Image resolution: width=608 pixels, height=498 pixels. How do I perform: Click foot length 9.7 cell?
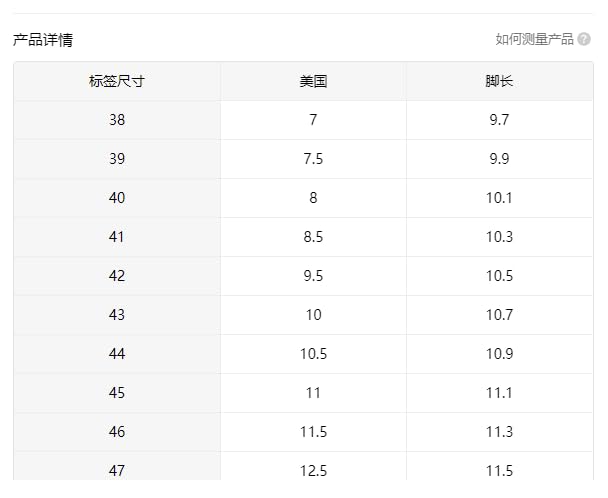point(499,120)
